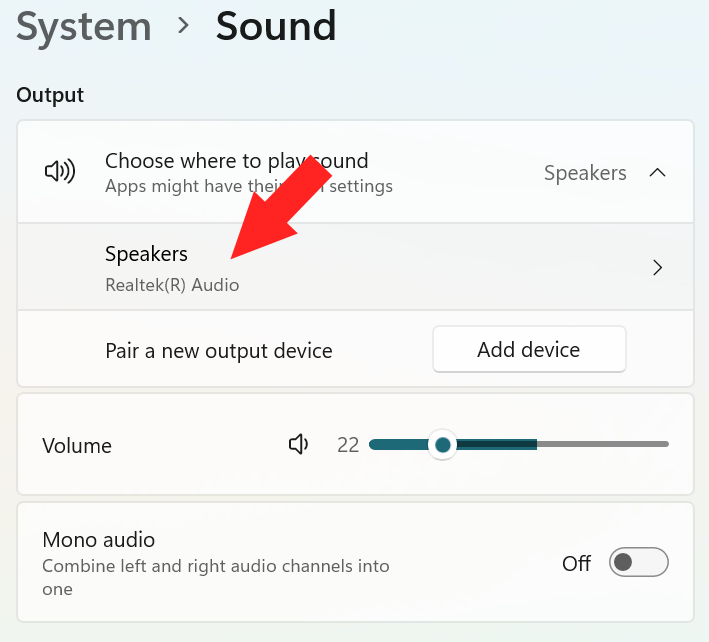Click the Sound breadcrumb title
Viewport: 709px width, 642px height.
276,27
